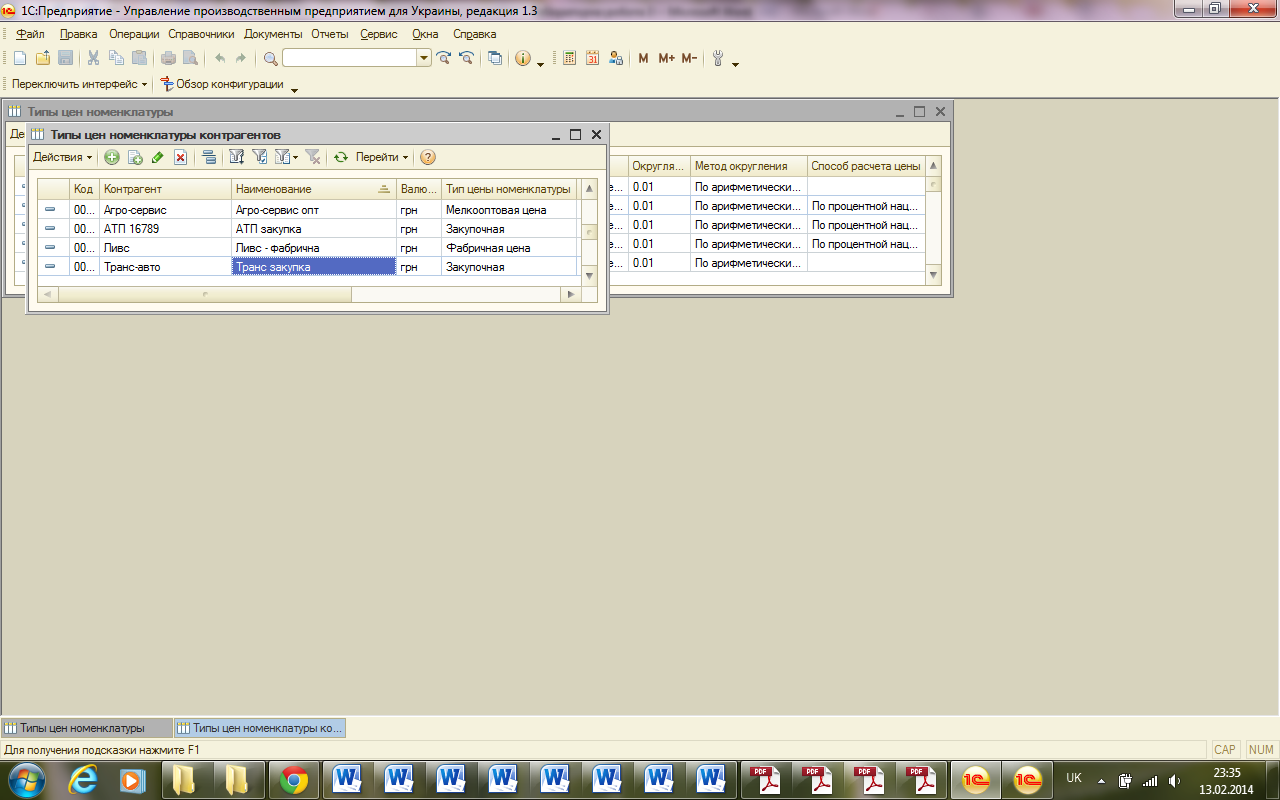Create a new document with the New icon

[19, 59]
